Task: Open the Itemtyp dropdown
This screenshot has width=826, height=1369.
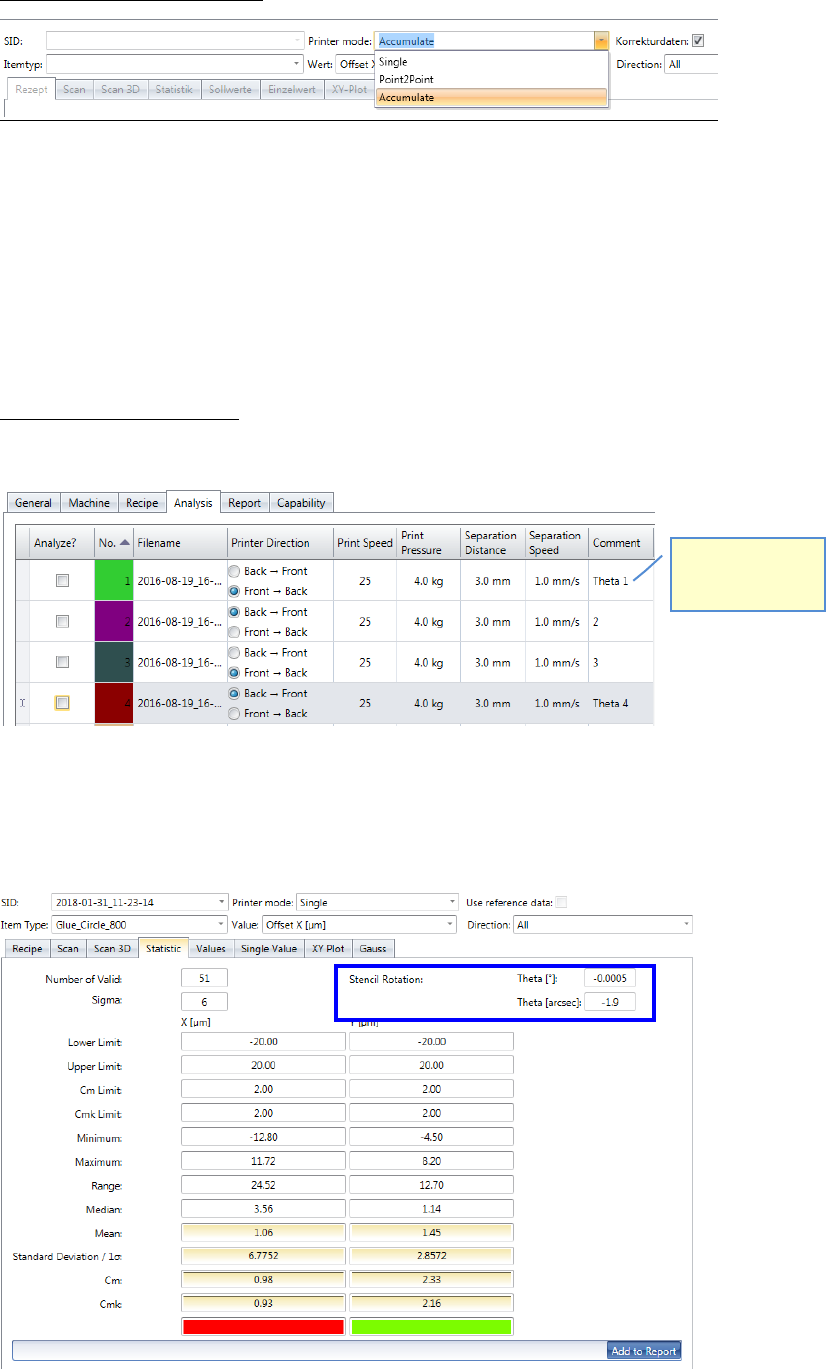Action: (x=296, y=64)
